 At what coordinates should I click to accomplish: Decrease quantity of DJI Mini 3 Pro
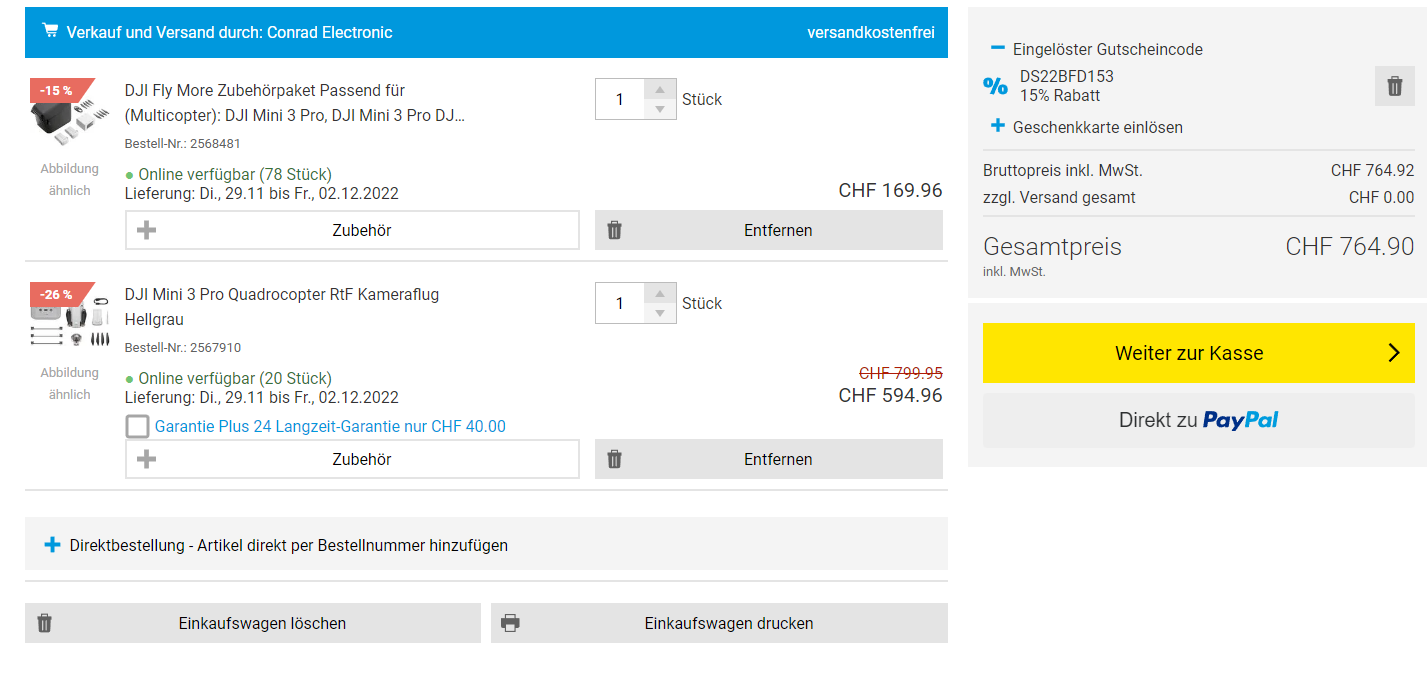(659, 314)
